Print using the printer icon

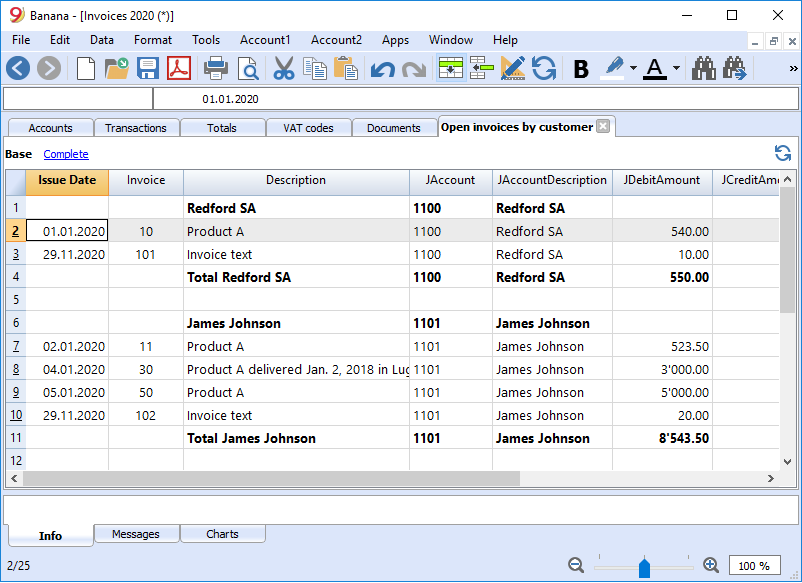tap(215, 68)
